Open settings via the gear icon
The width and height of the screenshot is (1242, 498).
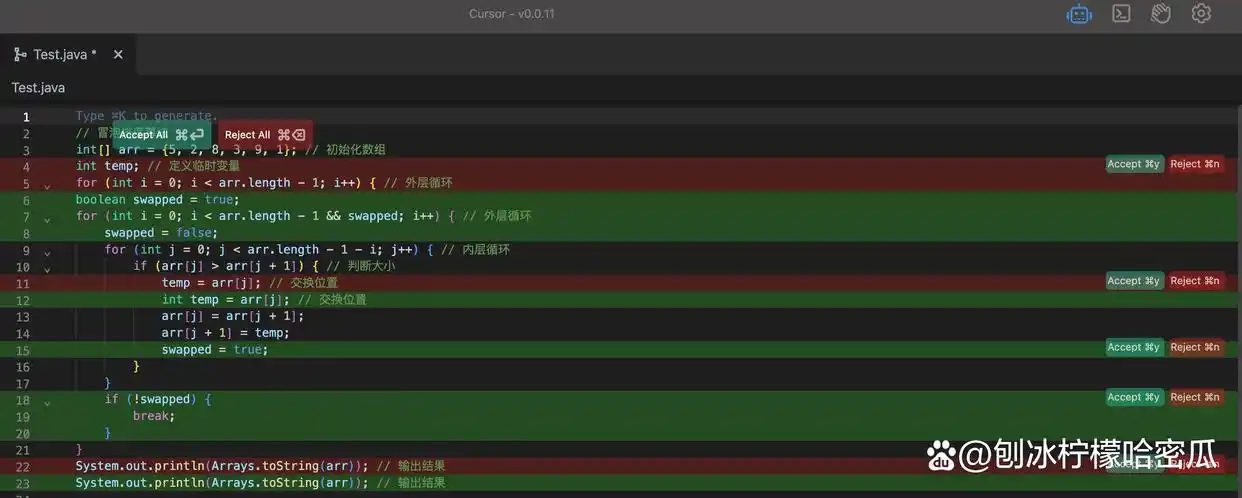pyautogui.click(x=1201, y=14)
